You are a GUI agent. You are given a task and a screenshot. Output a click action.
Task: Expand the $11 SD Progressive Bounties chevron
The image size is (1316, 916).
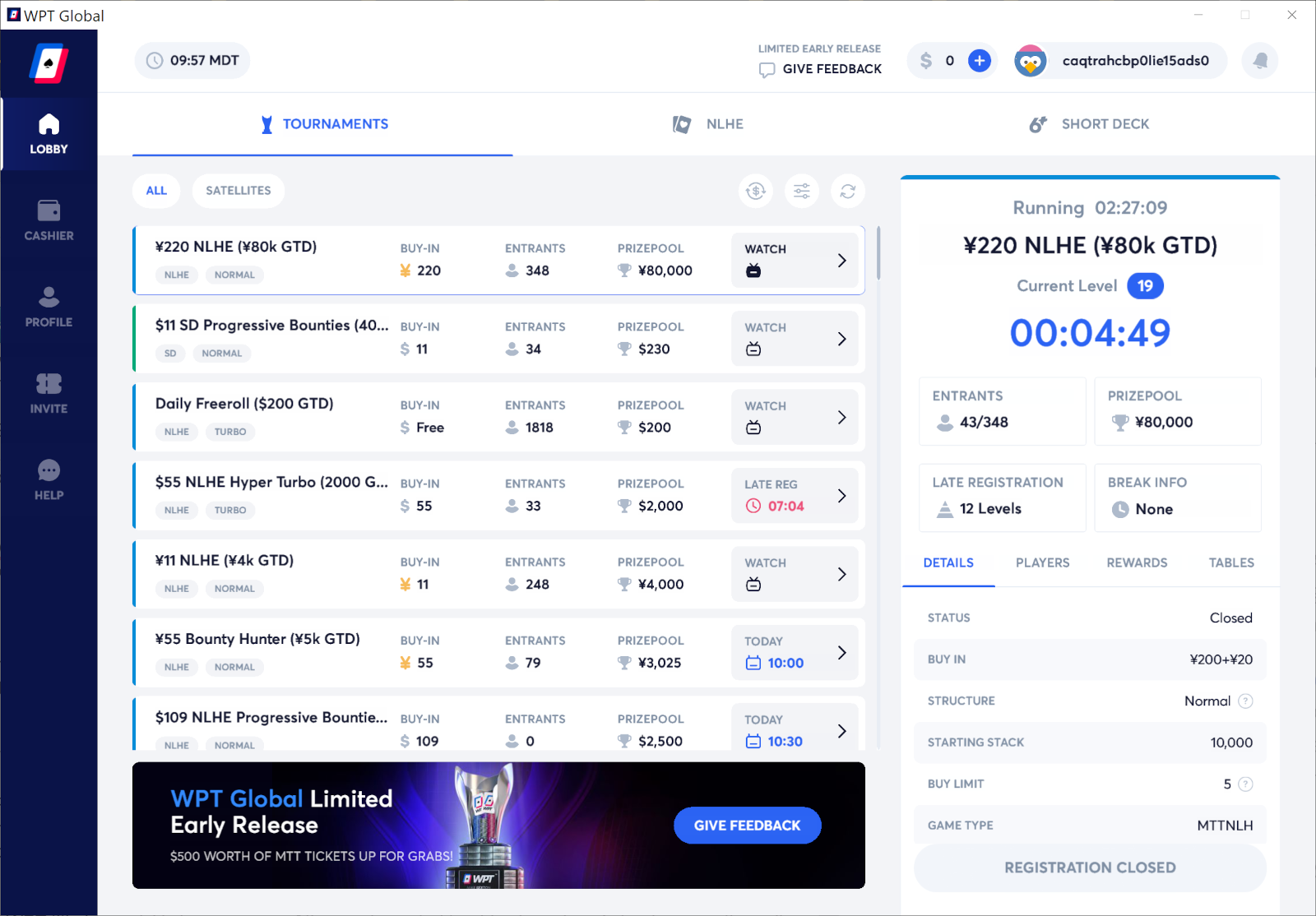click(x=841, y=339)
